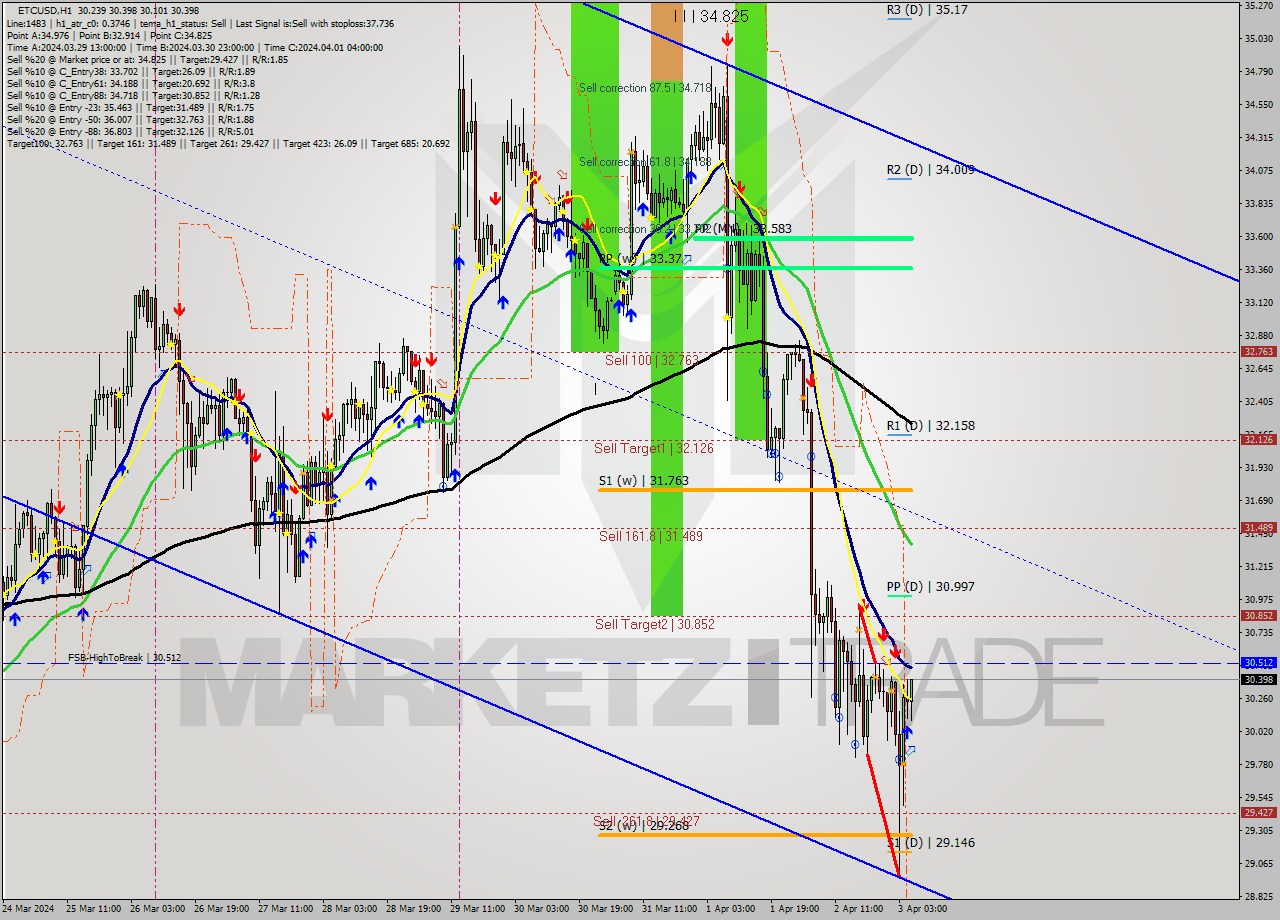Click the 'FSB-HighToBreak | 30.512' label
The width and height of the screenshot is (1280, 920).
pyautogui.click(x=125, y=658)
